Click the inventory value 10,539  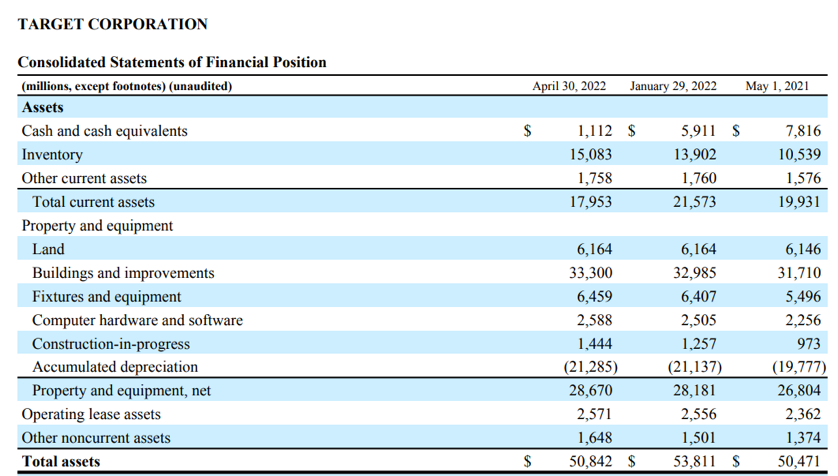click(799, 154)
